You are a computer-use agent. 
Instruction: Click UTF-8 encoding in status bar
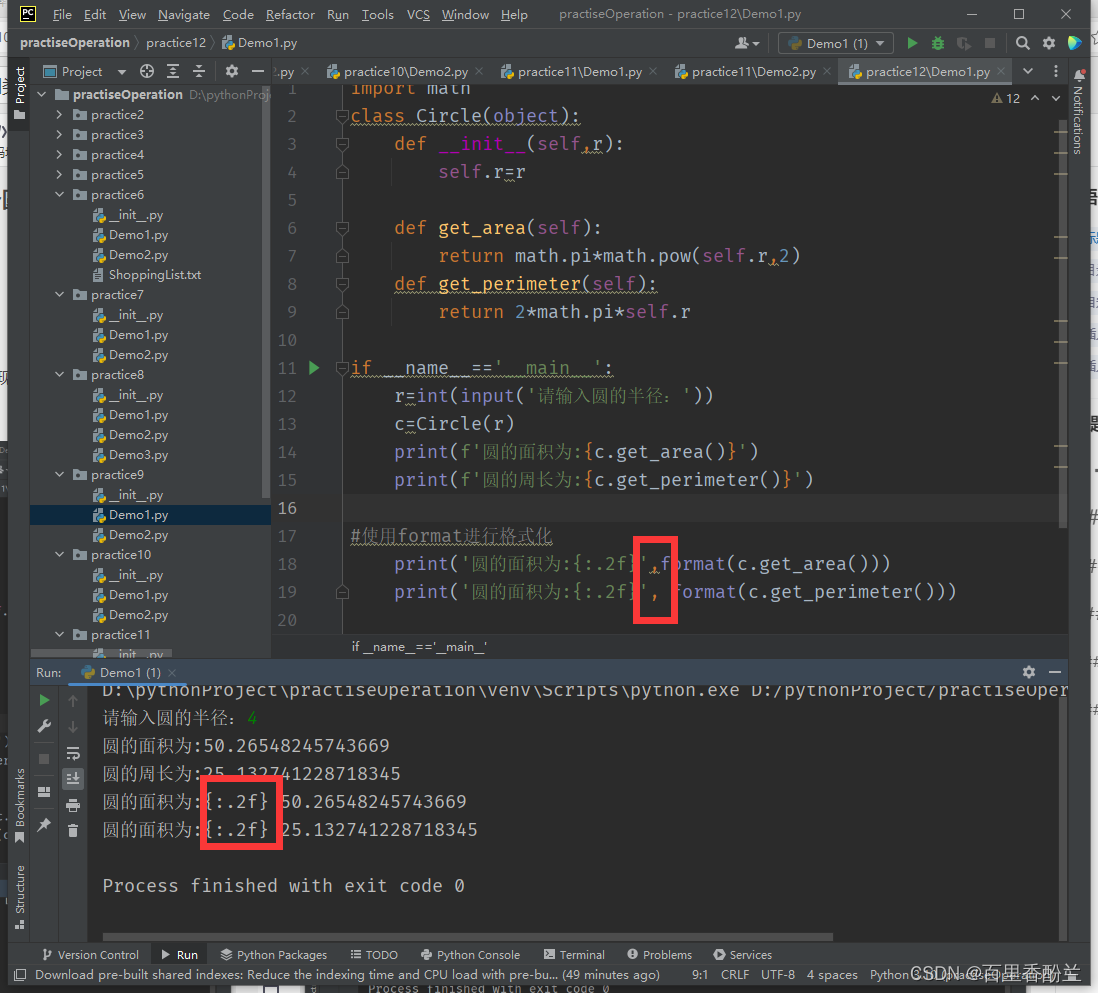pos(778,975)
